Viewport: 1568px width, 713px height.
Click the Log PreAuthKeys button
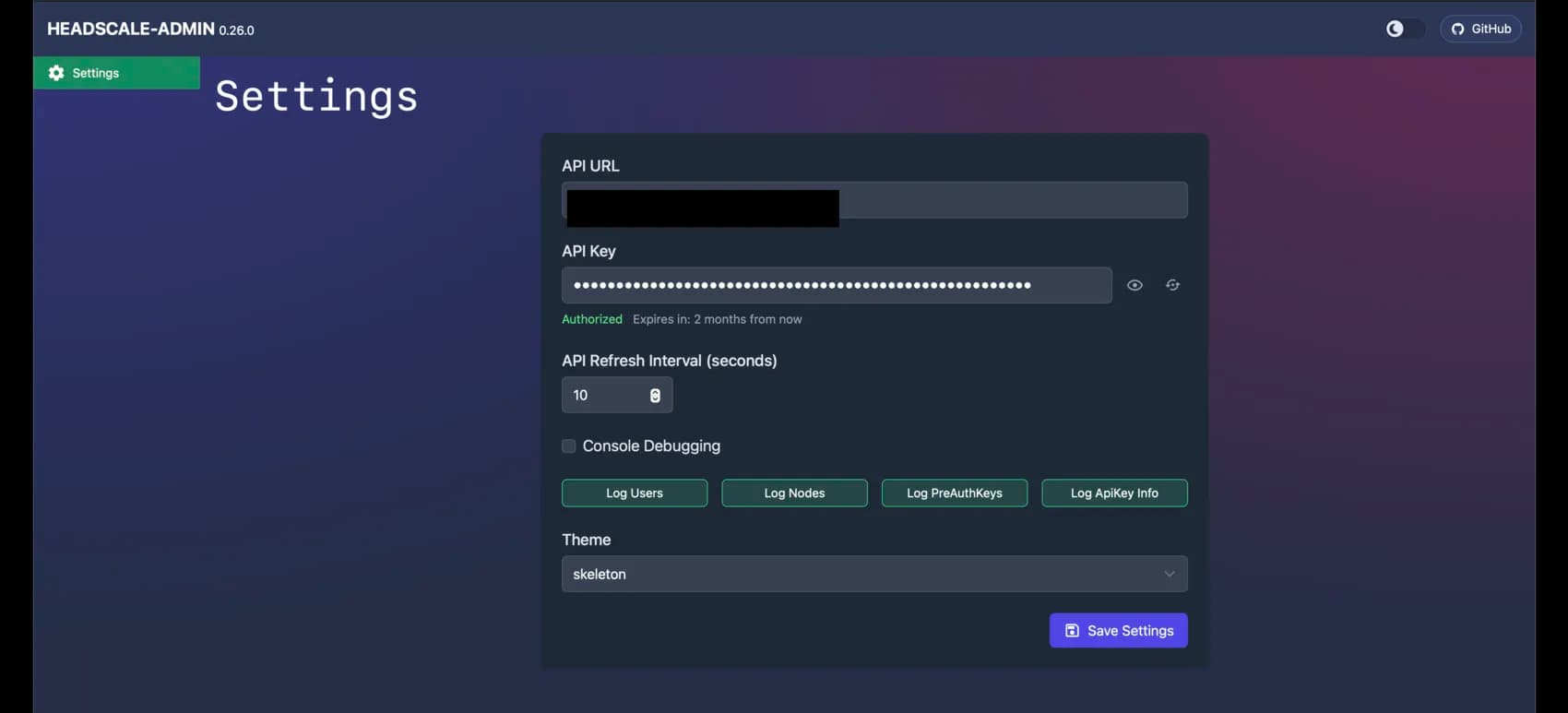955,493
